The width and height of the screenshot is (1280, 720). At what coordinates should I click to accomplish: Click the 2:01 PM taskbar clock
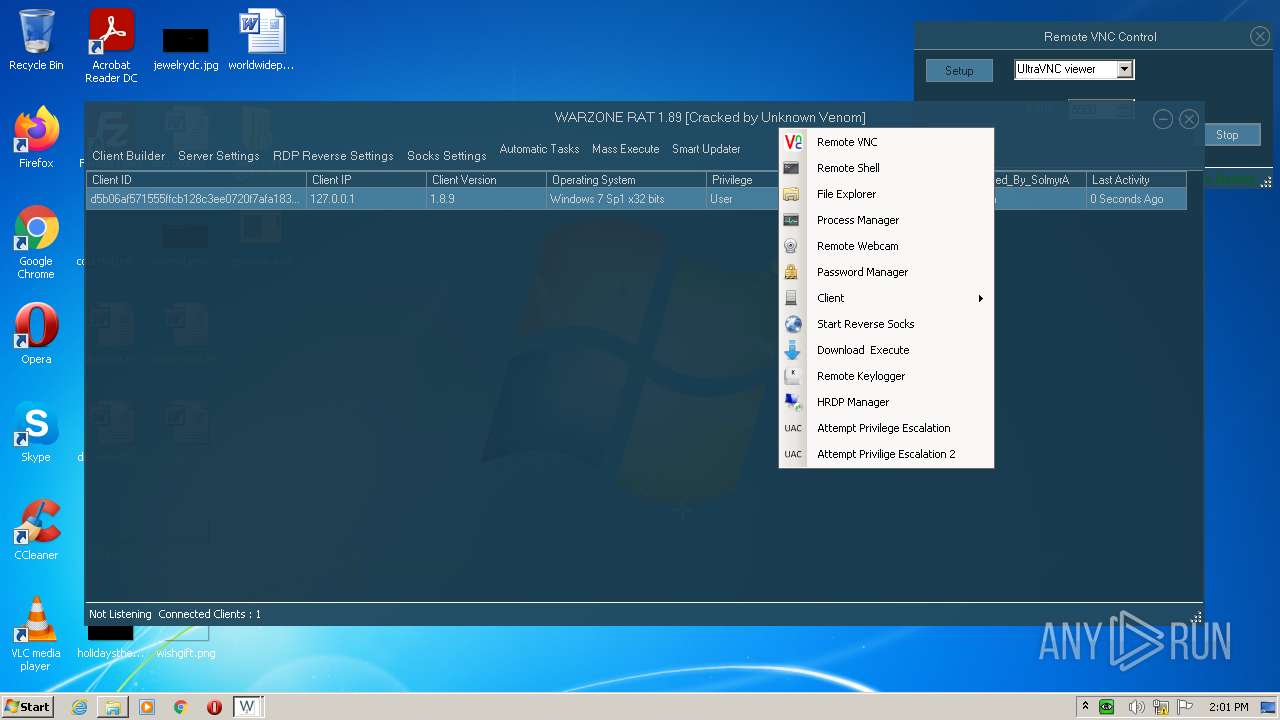[1229, 707]
